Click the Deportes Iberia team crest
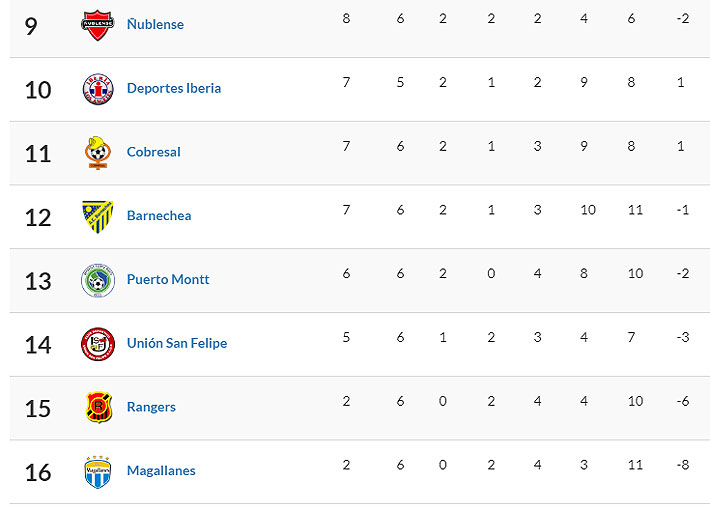 coord(97,89)
